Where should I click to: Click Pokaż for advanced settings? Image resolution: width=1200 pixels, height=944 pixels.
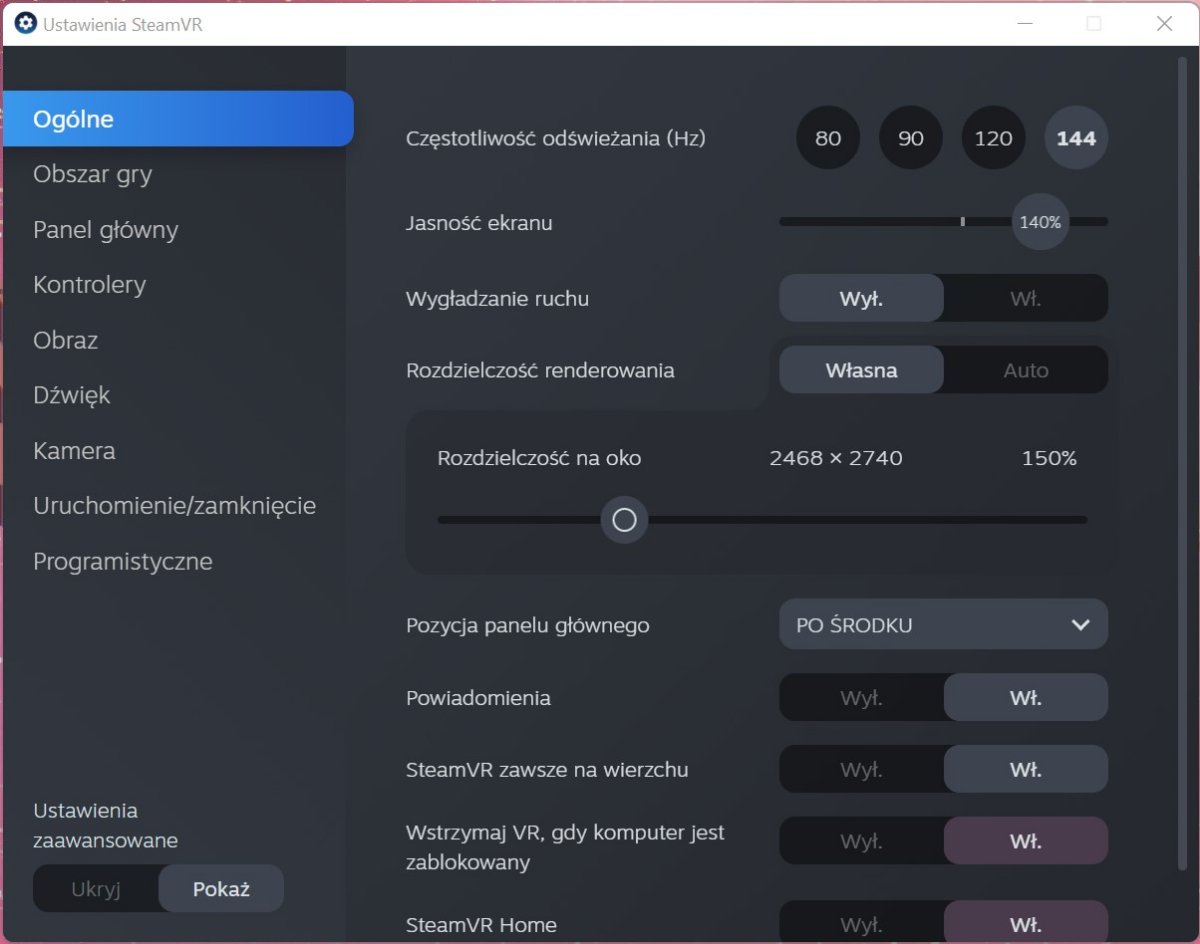(x=221, y=889)
